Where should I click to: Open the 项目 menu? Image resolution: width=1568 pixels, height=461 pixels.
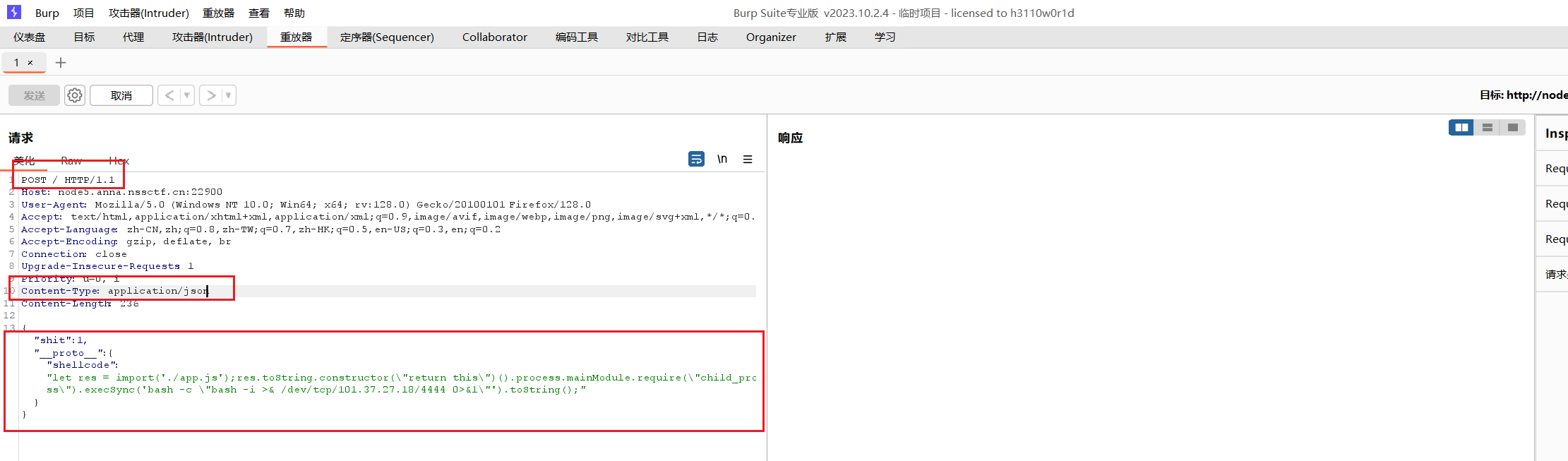point(83,13)
